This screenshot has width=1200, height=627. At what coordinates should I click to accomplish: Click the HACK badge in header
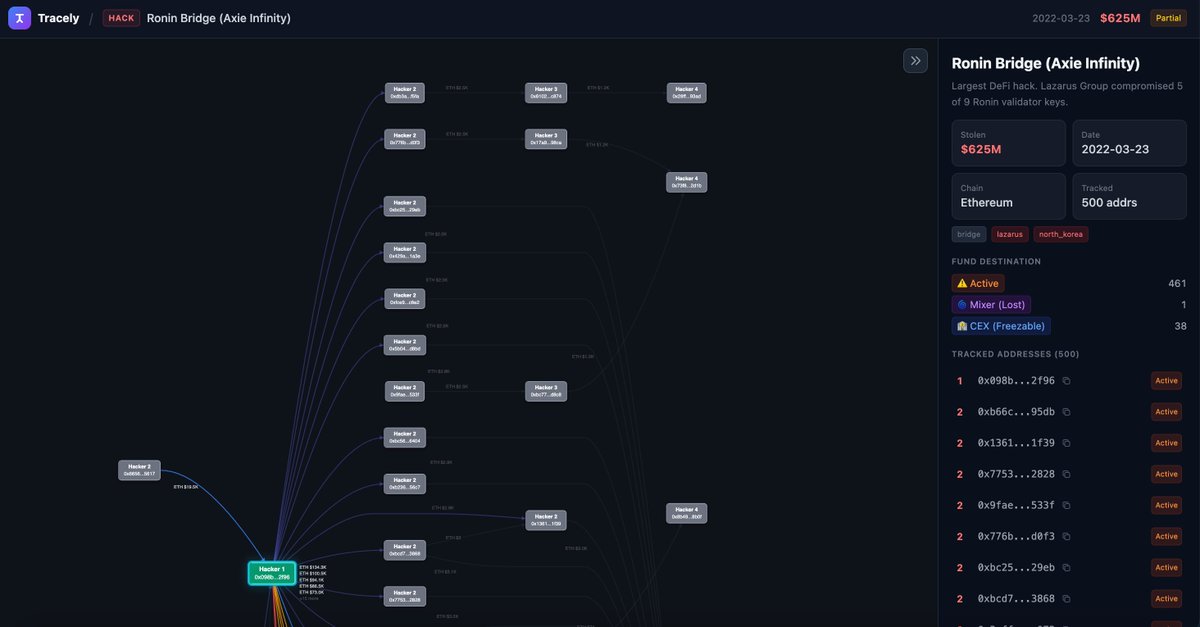tap(121, 18)
